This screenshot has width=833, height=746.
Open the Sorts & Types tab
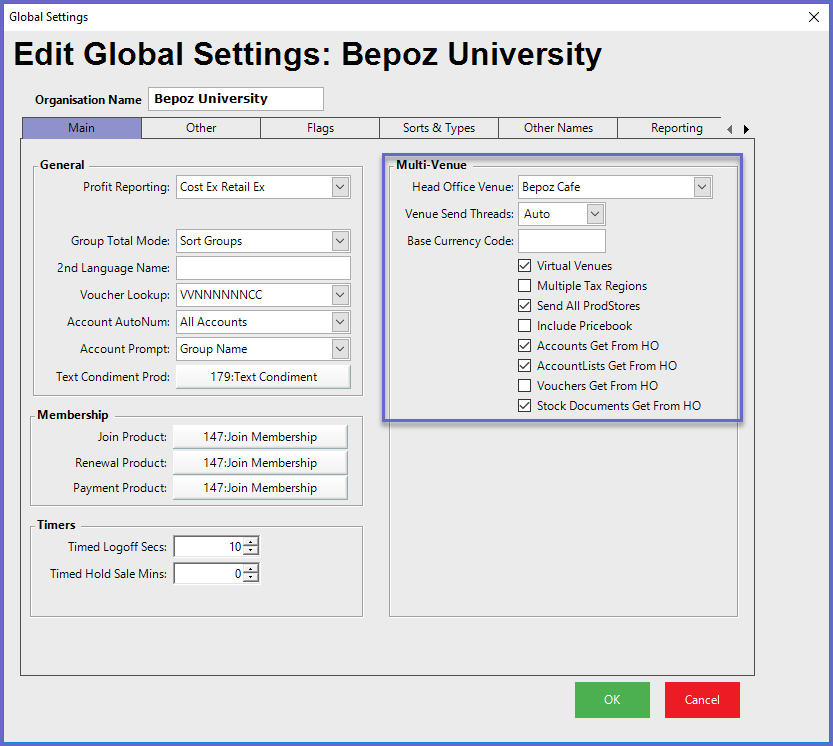[x=439, y=128]
